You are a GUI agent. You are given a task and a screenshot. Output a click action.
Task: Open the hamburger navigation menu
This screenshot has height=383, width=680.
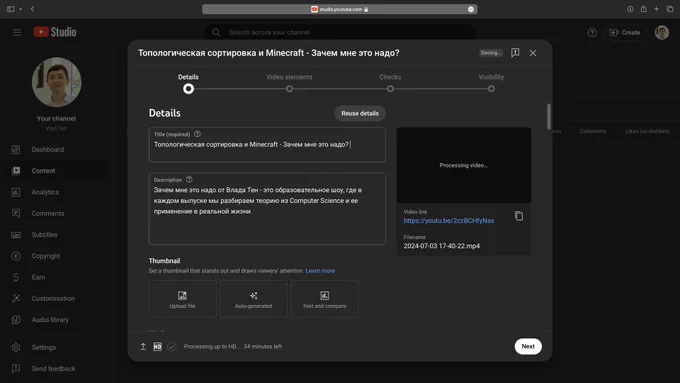(x=17, y=33)
